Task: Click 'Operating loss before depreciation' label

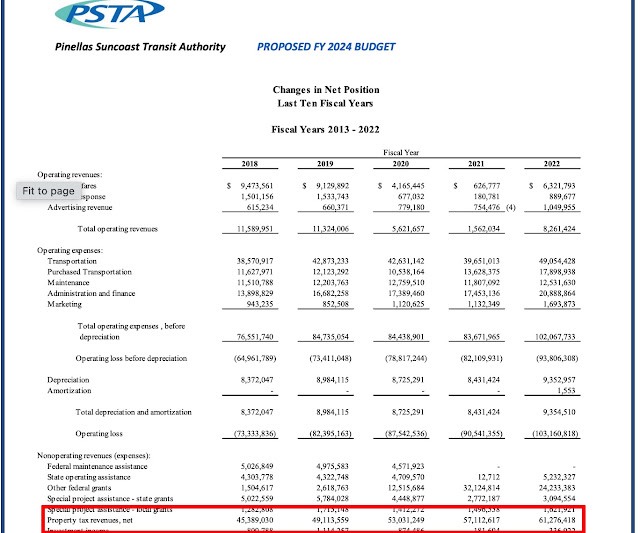Action: click(x=131, y=358)
